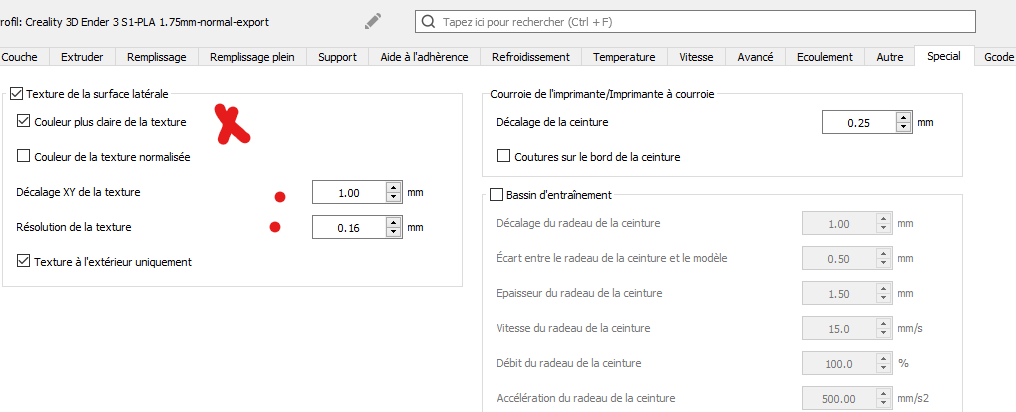This screenshot has height=412, width=1016.
Task: Open the Autre tab
Action: pyautogui.click(x=890, y=57)
